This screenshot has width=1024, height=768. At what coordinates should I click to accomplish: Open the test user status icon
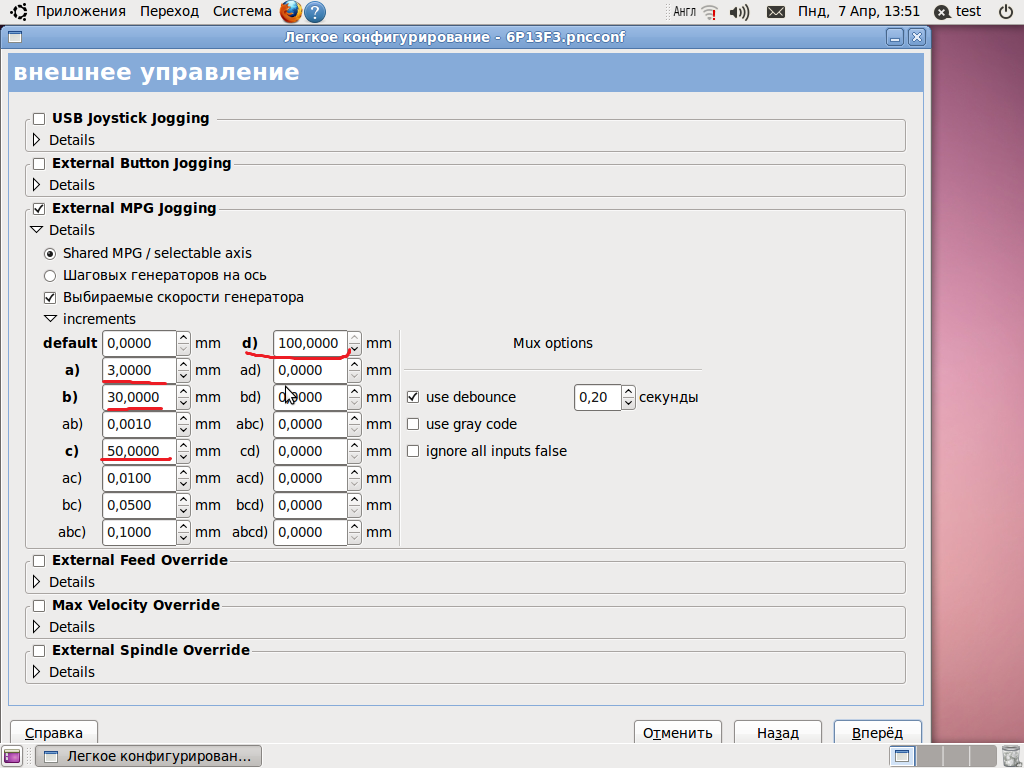coord(942,12)
